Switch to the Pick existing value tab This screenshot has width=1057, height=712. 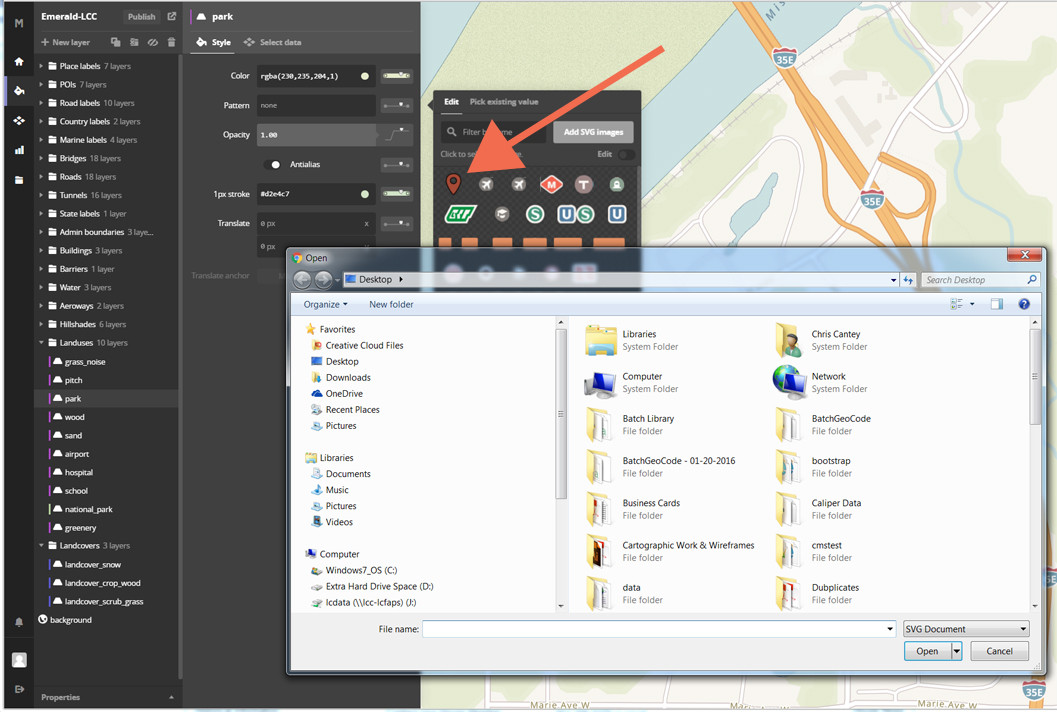point(502,102)
